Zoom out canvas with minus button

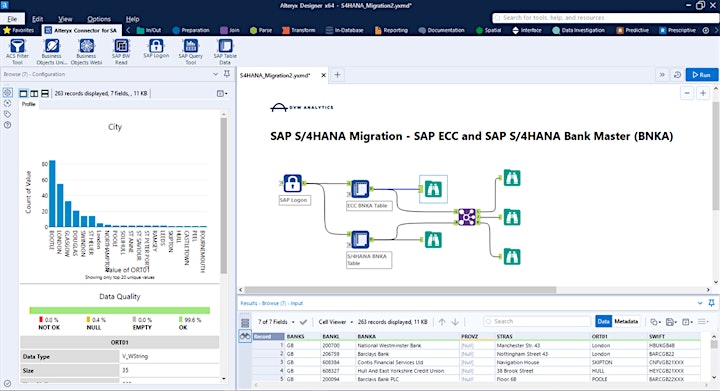tap(687, 93)
